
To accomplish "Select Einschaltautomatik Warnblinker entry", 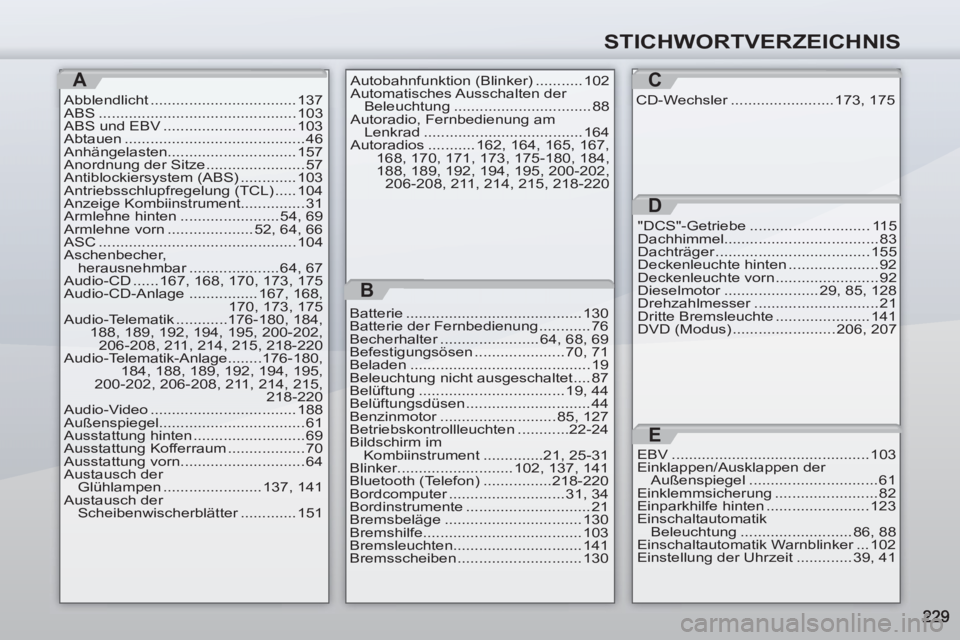I will tap(767, 544).
